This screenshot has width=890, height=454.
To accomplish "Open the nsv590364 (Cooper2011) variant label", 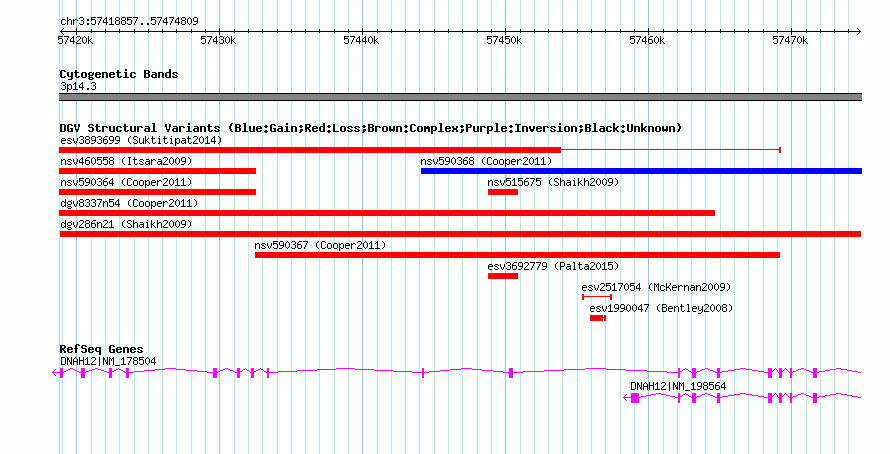I will coord(126,182).
